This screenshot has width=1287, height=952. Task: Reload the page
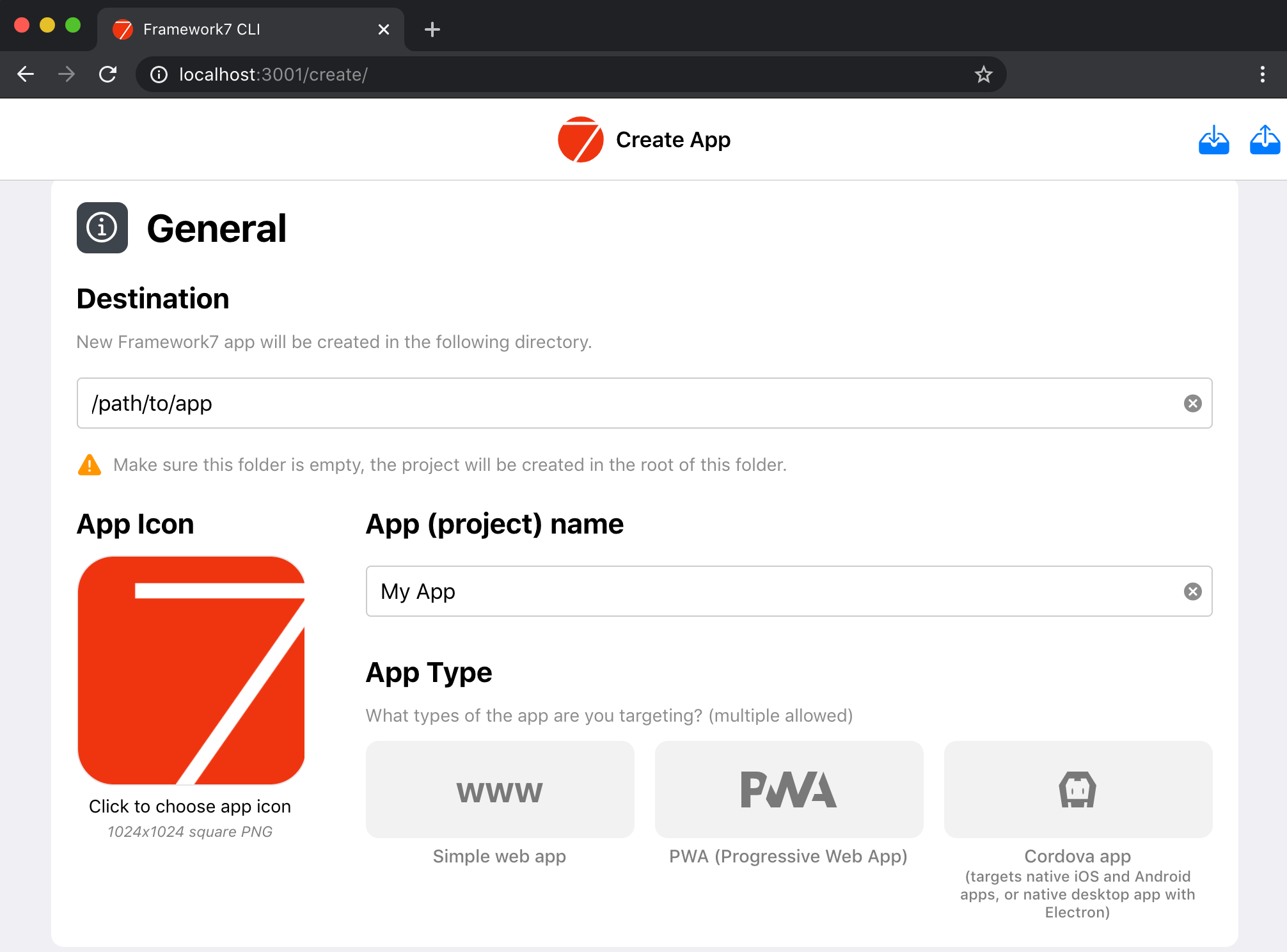pyautogui.click(x=108, y=75)
